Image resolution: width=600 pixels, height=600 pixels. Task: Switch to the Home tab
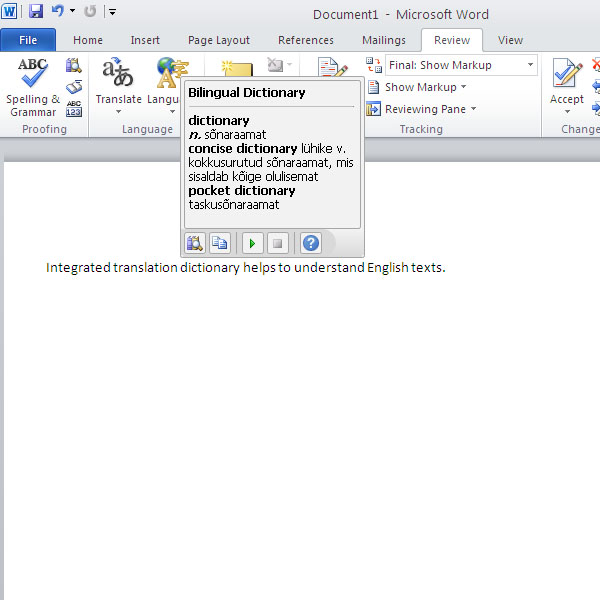(x=88, y=40)
